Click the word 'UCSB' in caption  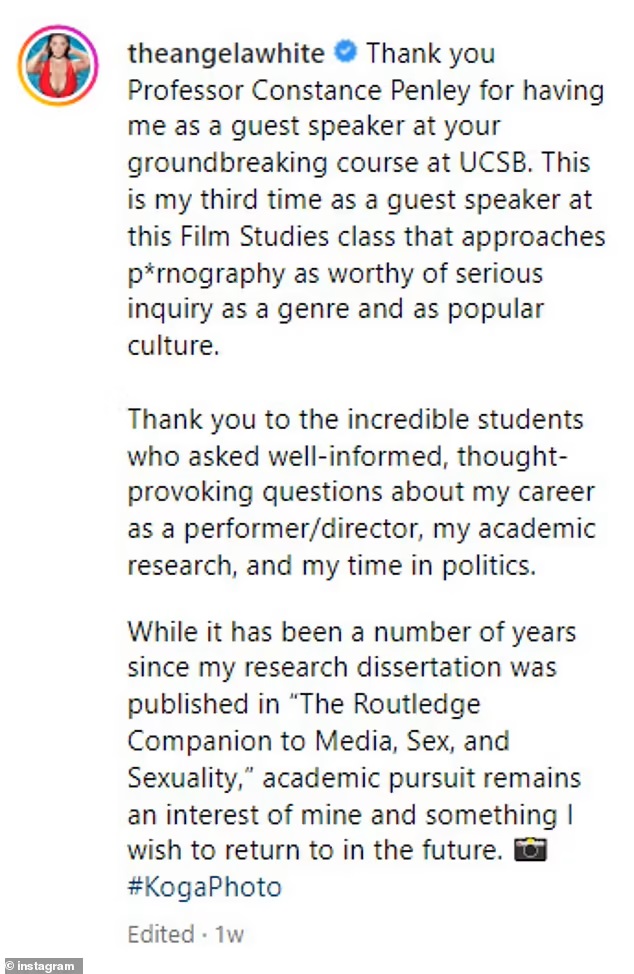coord(496,163)
